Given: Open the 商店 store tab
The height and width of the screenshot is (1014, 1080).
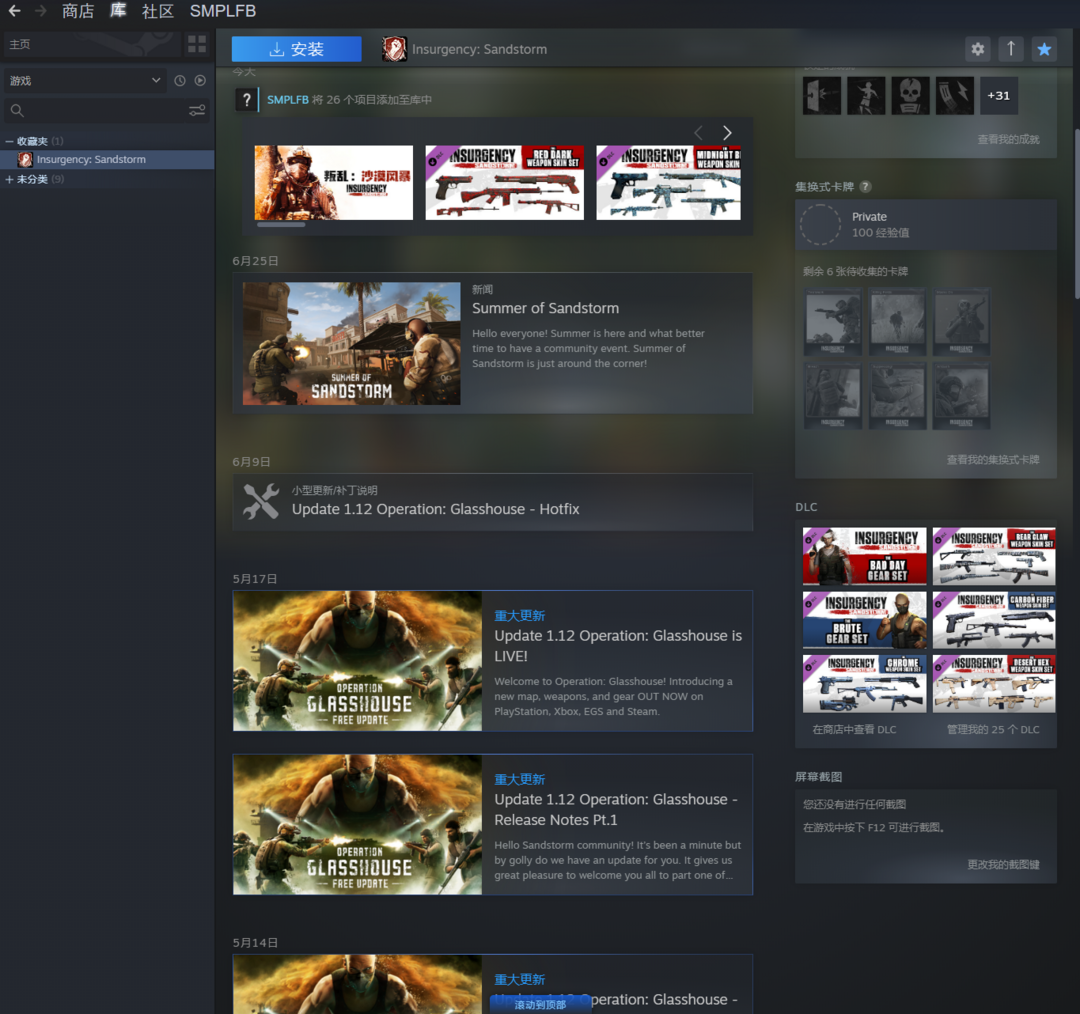Looking at the screenshot, I should tap(77, 11).
